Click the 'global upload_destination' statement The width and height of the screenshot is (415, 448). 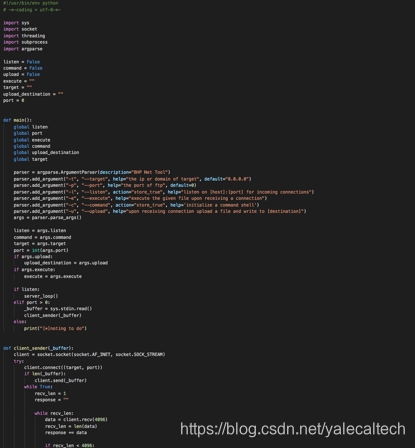point(46,152)
